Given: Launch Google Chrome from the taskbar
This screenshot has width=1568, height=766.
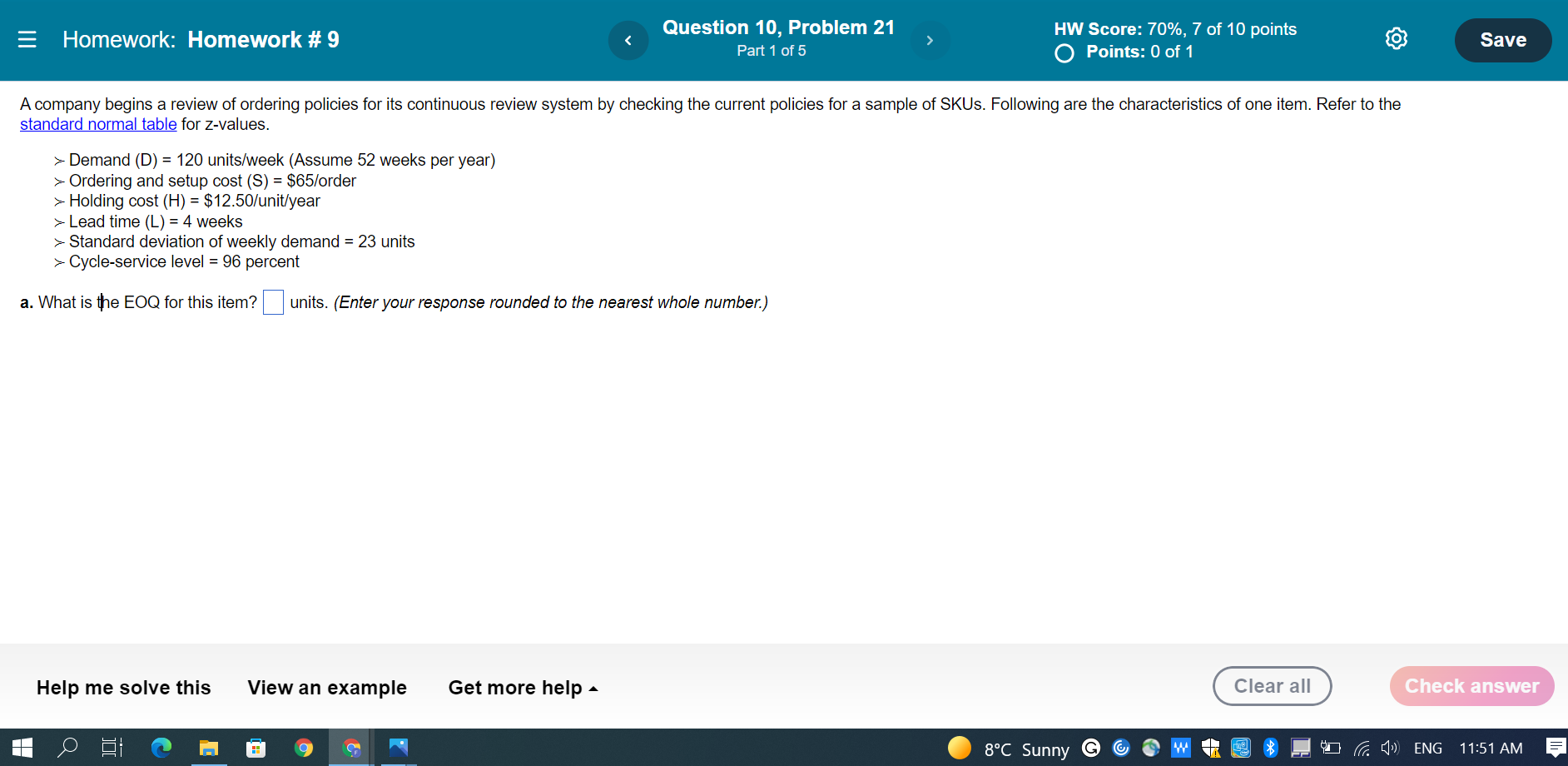Looking at the screenshot, I should [304, 748].
